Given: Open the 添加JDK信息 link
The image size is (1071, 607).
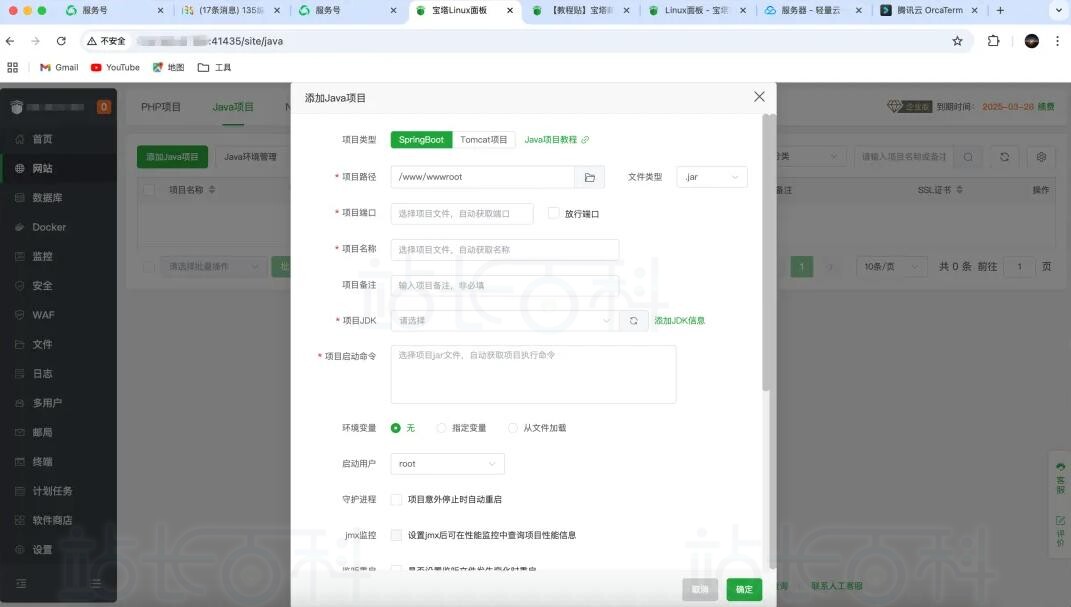Looking at the screenshot, I should [x=680, y=321].
